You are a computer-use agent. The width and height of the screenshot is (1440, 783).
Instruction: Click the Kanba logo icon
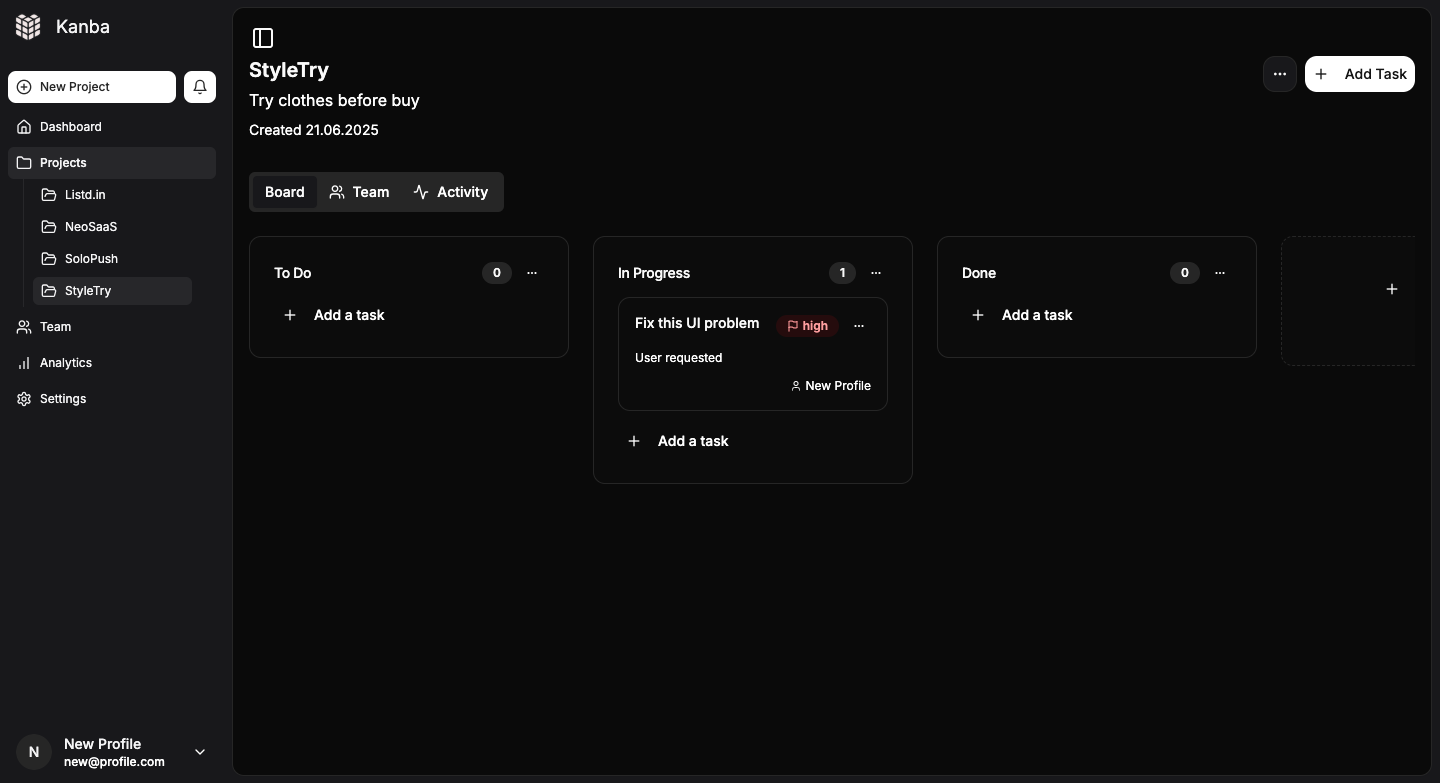[x=28, y=27]
